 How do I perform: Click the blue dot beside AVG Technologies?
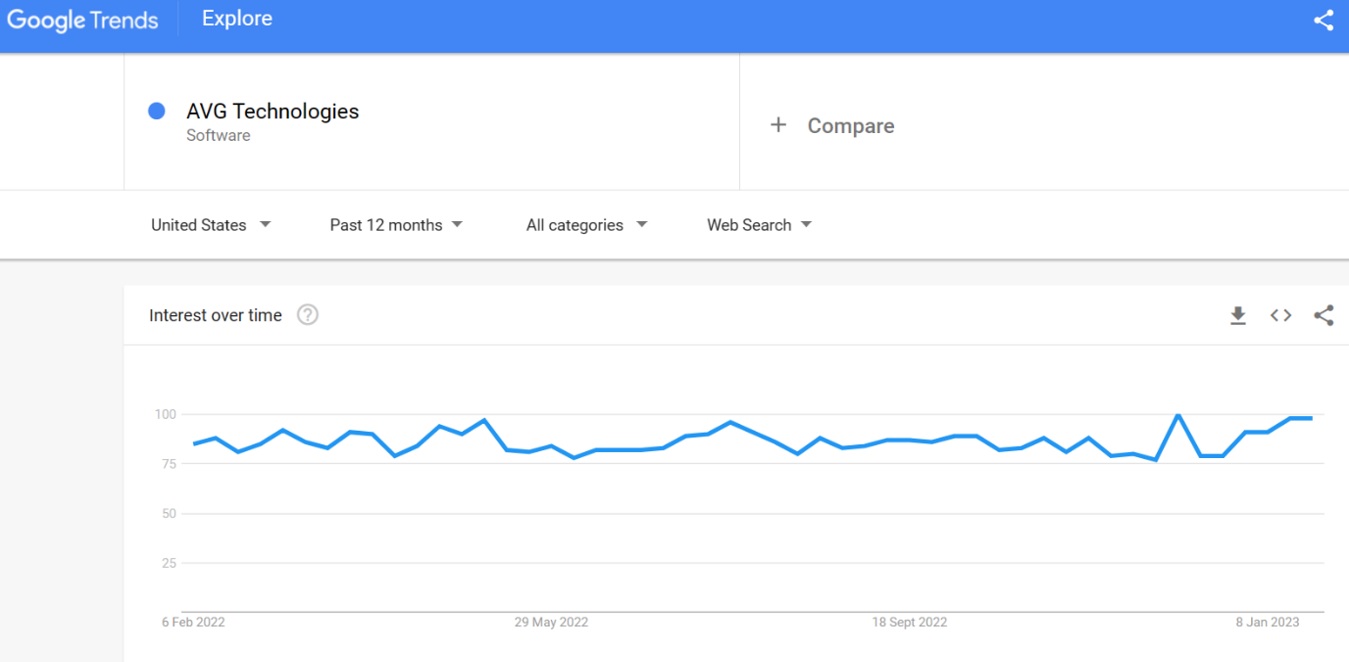(x=156, y=111)
